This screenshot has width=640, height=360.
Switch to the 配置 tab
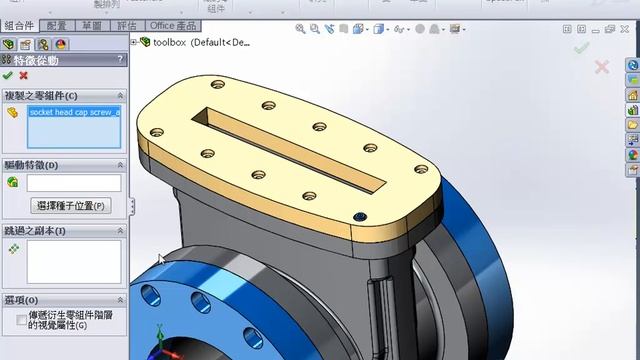click(x=57, y=26)
